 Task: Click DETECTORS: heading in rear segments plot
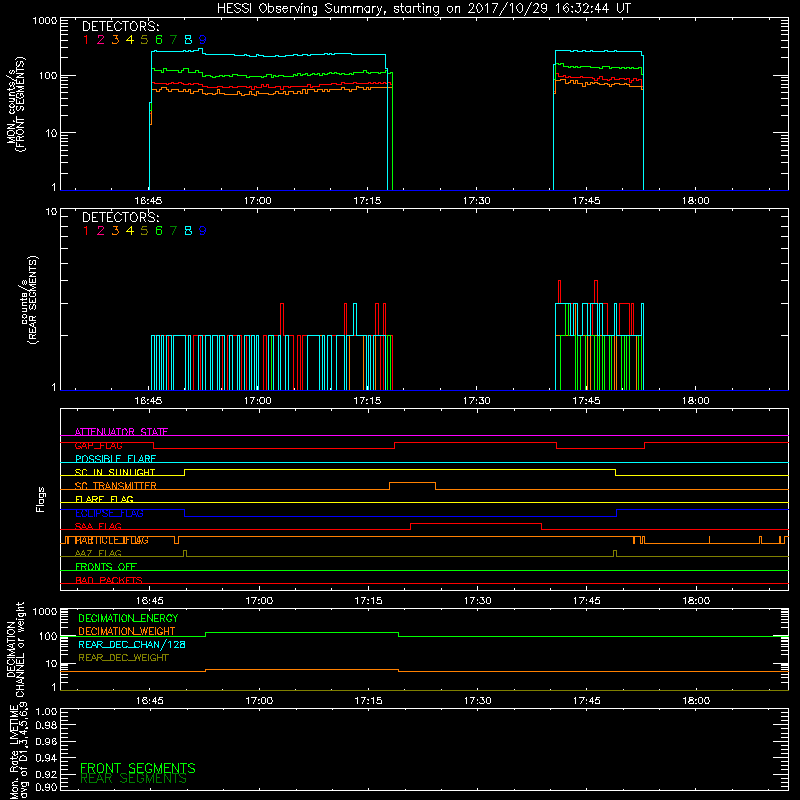coord(120,217)
